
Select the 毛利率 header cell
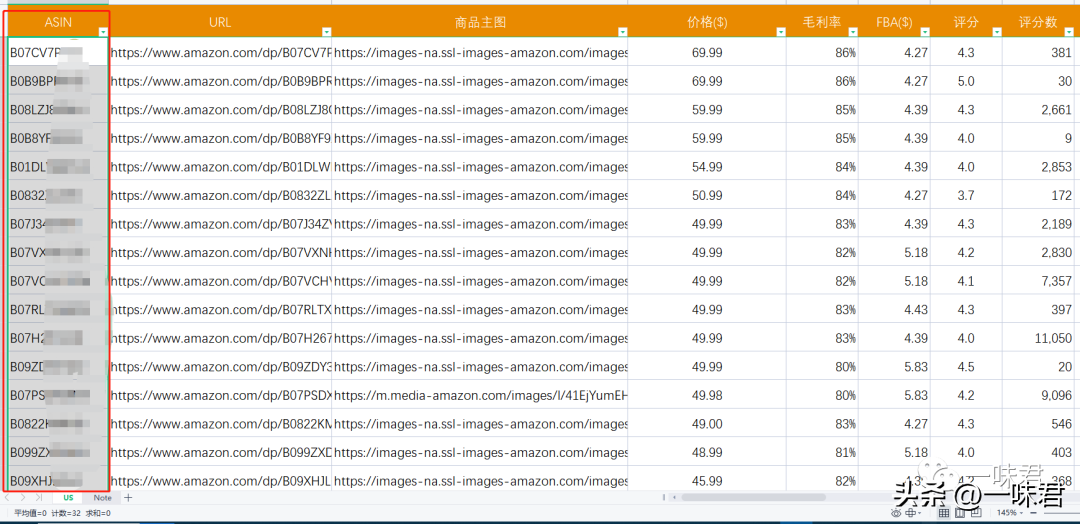click(822, 22)
